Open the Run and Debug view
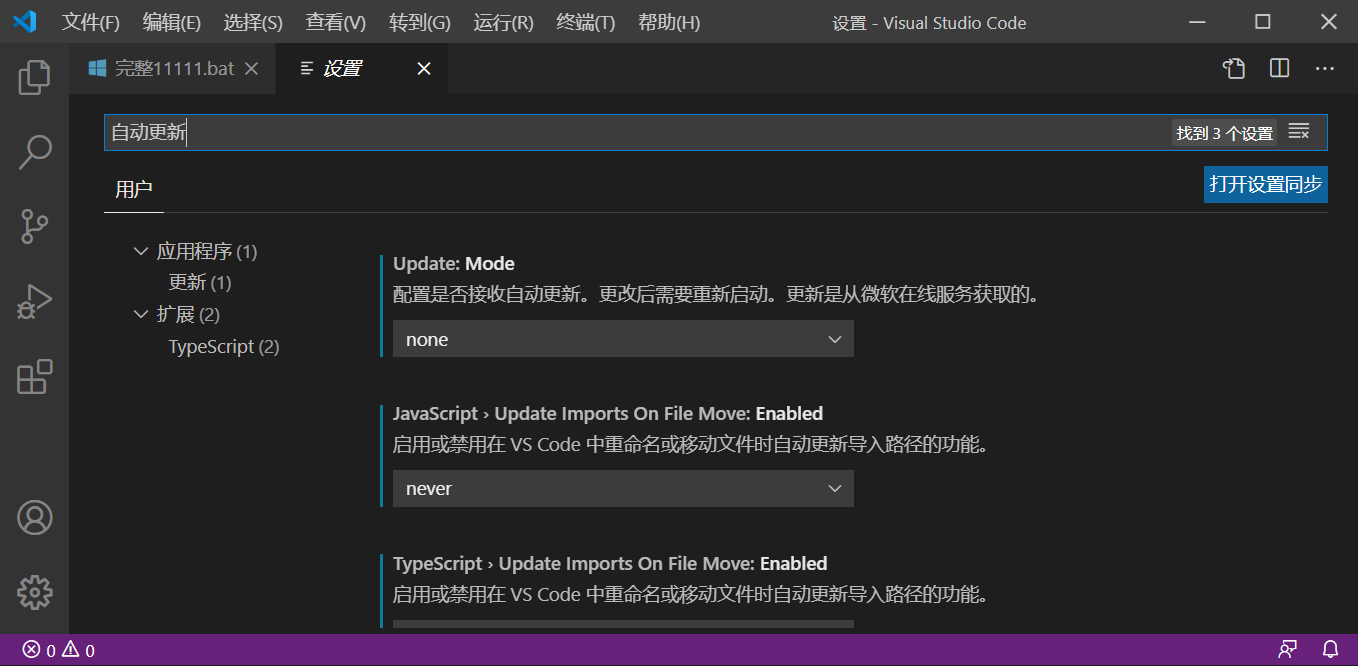The image size is (1358, 666). (x=34, y=301)
